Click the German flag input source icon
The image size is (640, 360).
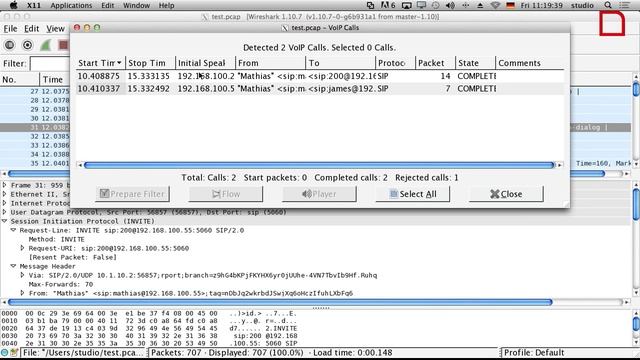tap(510, 5)
